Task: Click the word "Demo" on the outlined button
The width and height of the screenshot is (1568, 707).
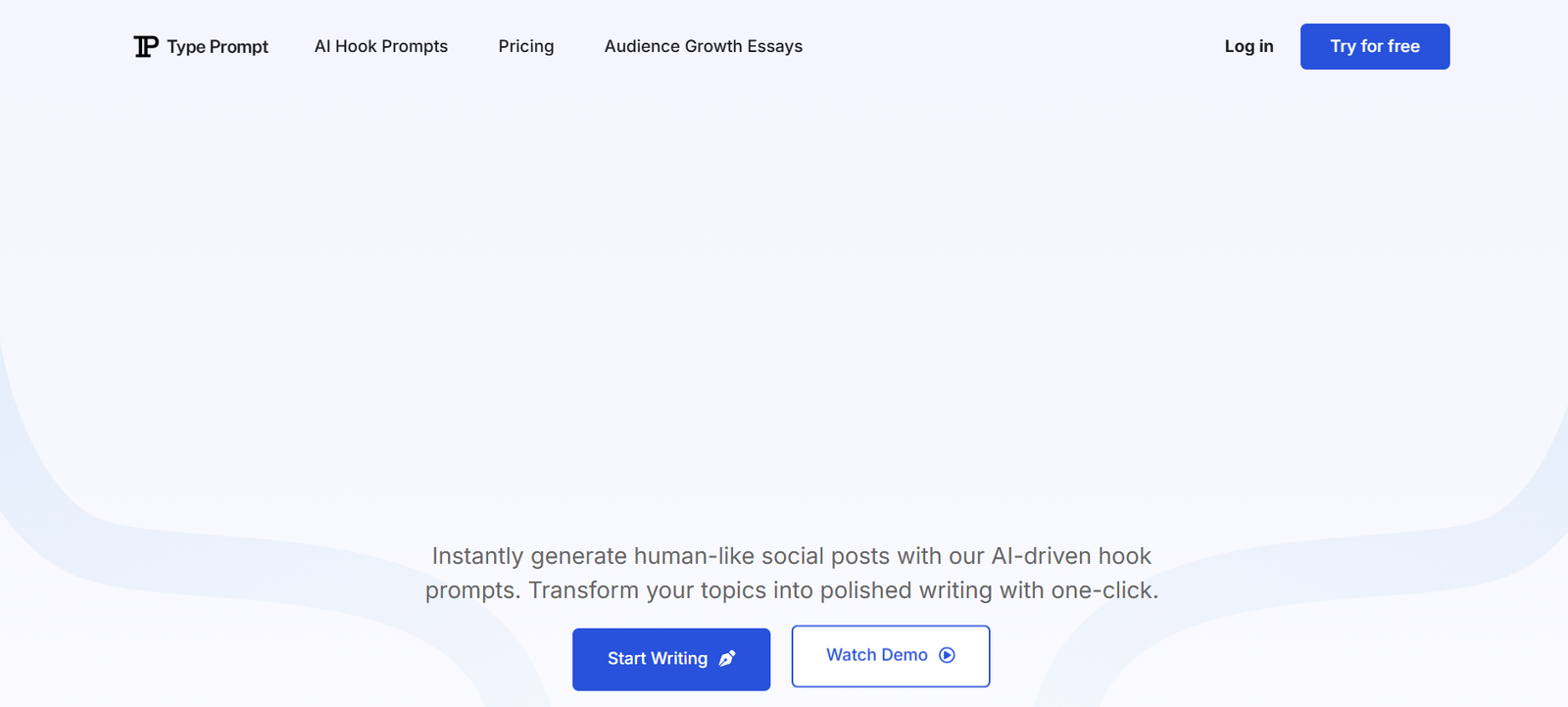Action: click(904, 655)
